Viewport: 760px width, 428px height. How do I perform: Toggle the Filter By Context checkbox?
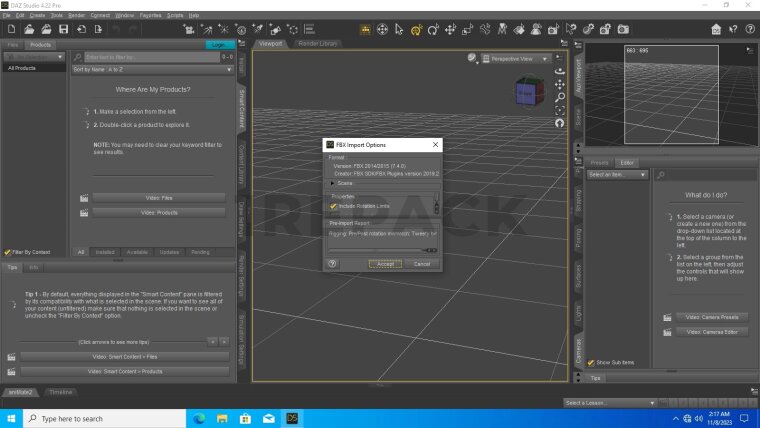tap(8, 252)
